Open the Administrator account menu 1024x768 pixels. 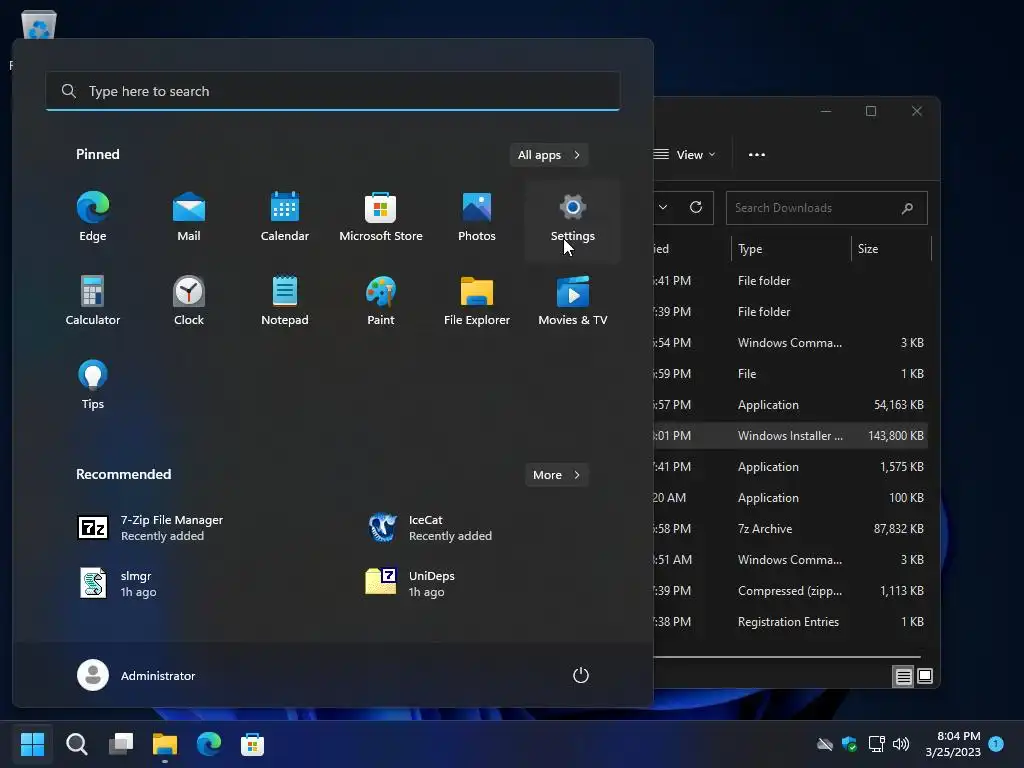[136, 675]
